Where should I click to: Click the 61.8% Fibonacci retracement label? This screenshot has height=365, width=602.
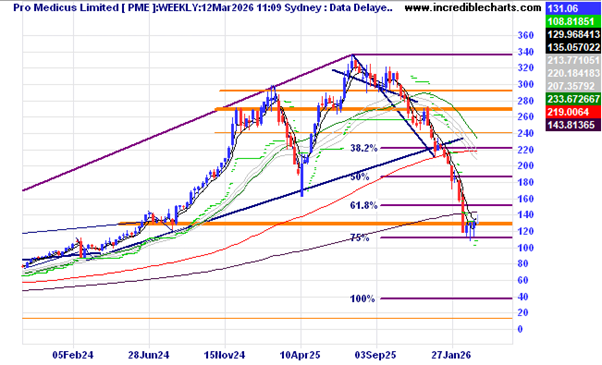[x=364, y=205]
